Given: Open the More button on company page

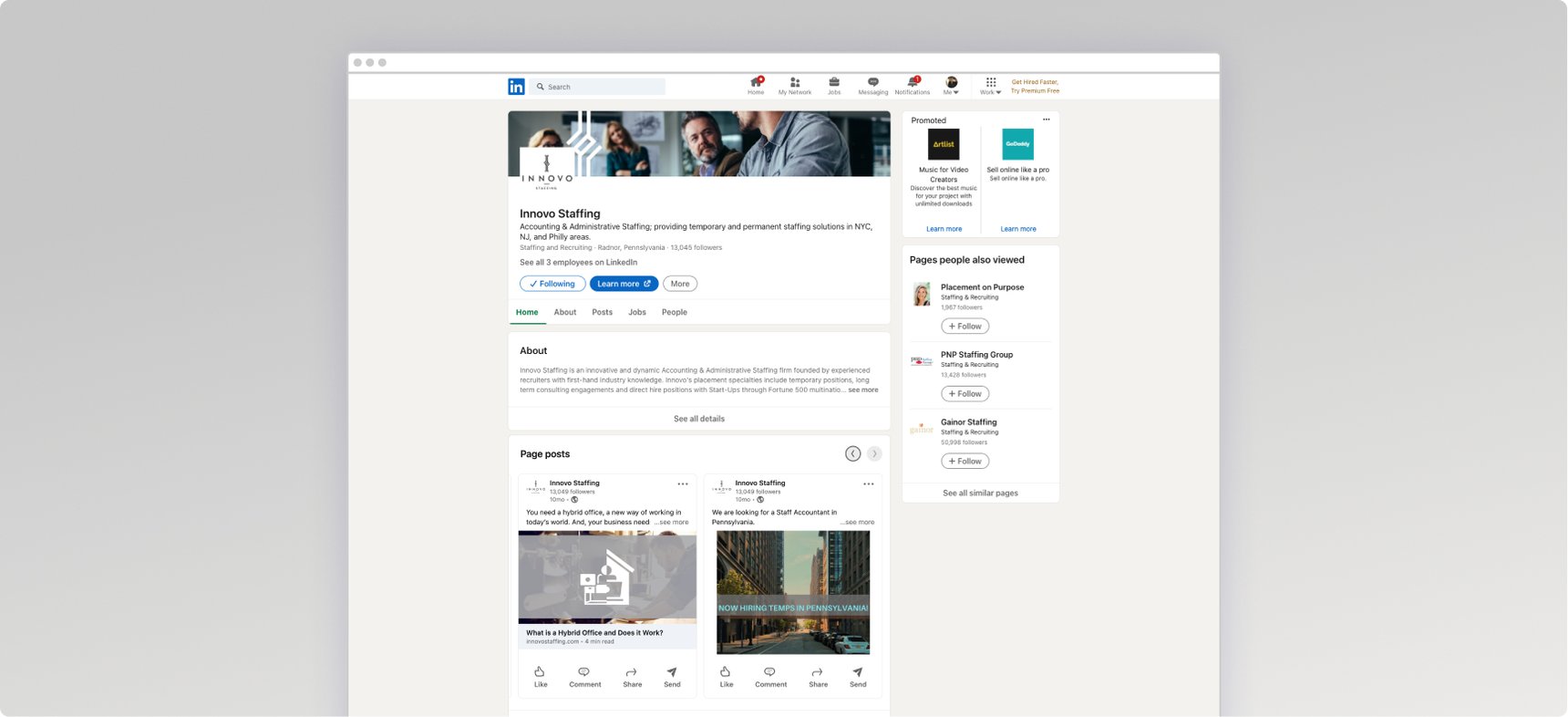Looking at the screenshot, I should click(x=680, y=284).
